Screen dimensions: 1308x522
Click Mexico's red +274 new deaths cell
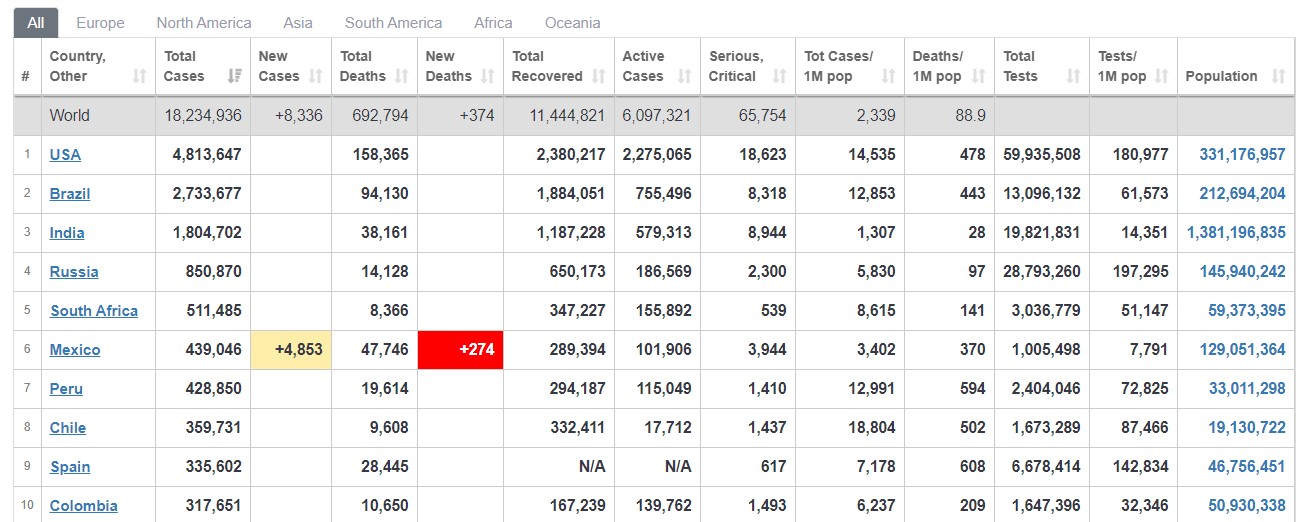(x=460, y=350)
